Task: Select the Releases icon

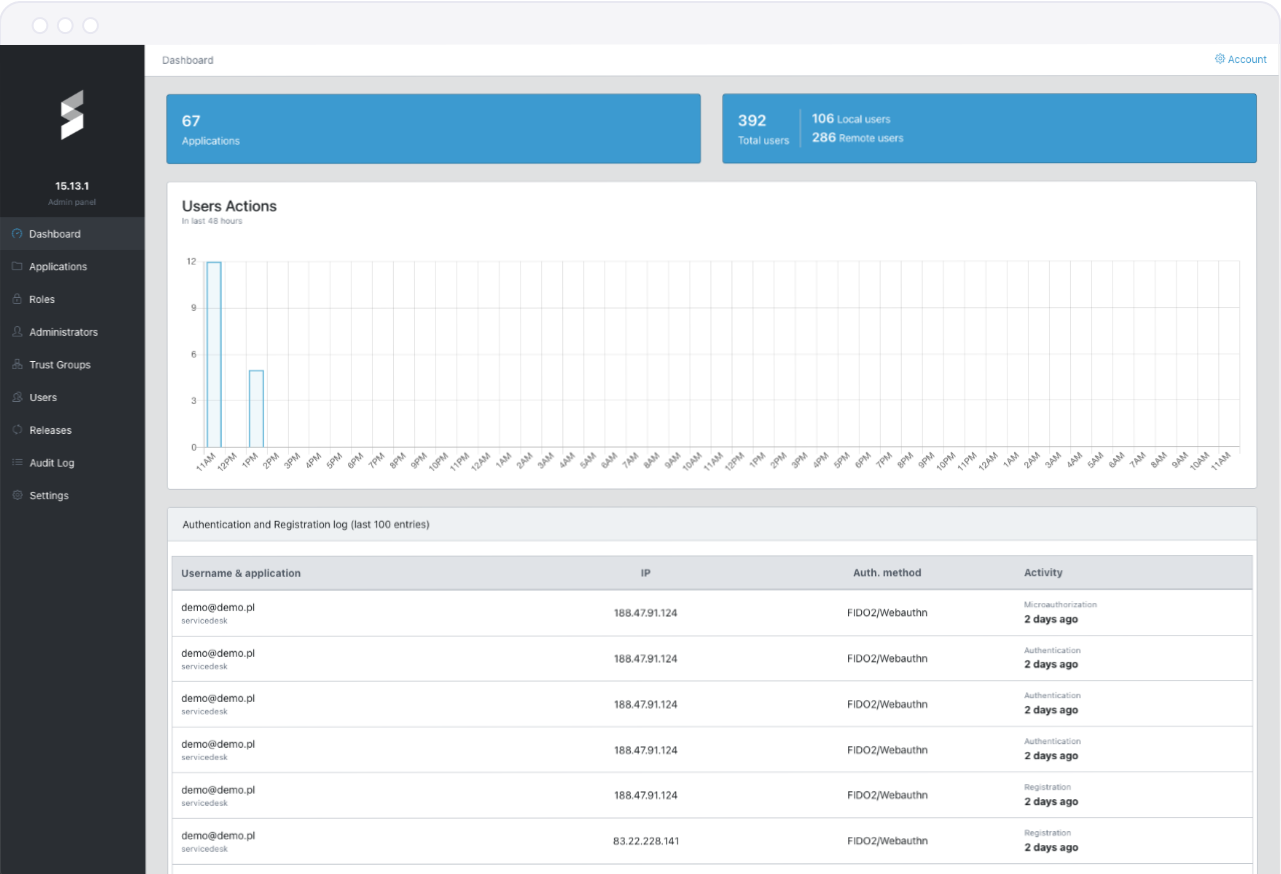Action: (16, 429)
